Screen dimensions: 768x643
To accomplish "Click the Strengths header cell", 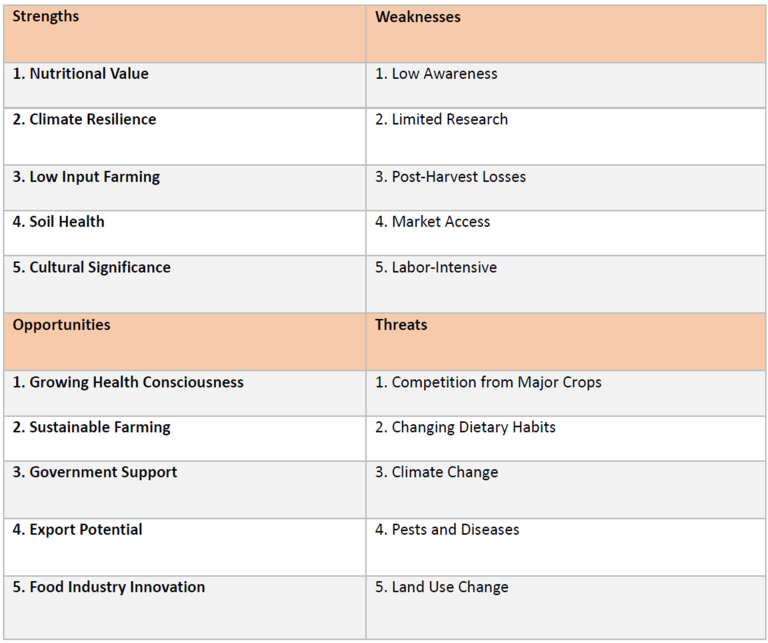I will [46, 17].
